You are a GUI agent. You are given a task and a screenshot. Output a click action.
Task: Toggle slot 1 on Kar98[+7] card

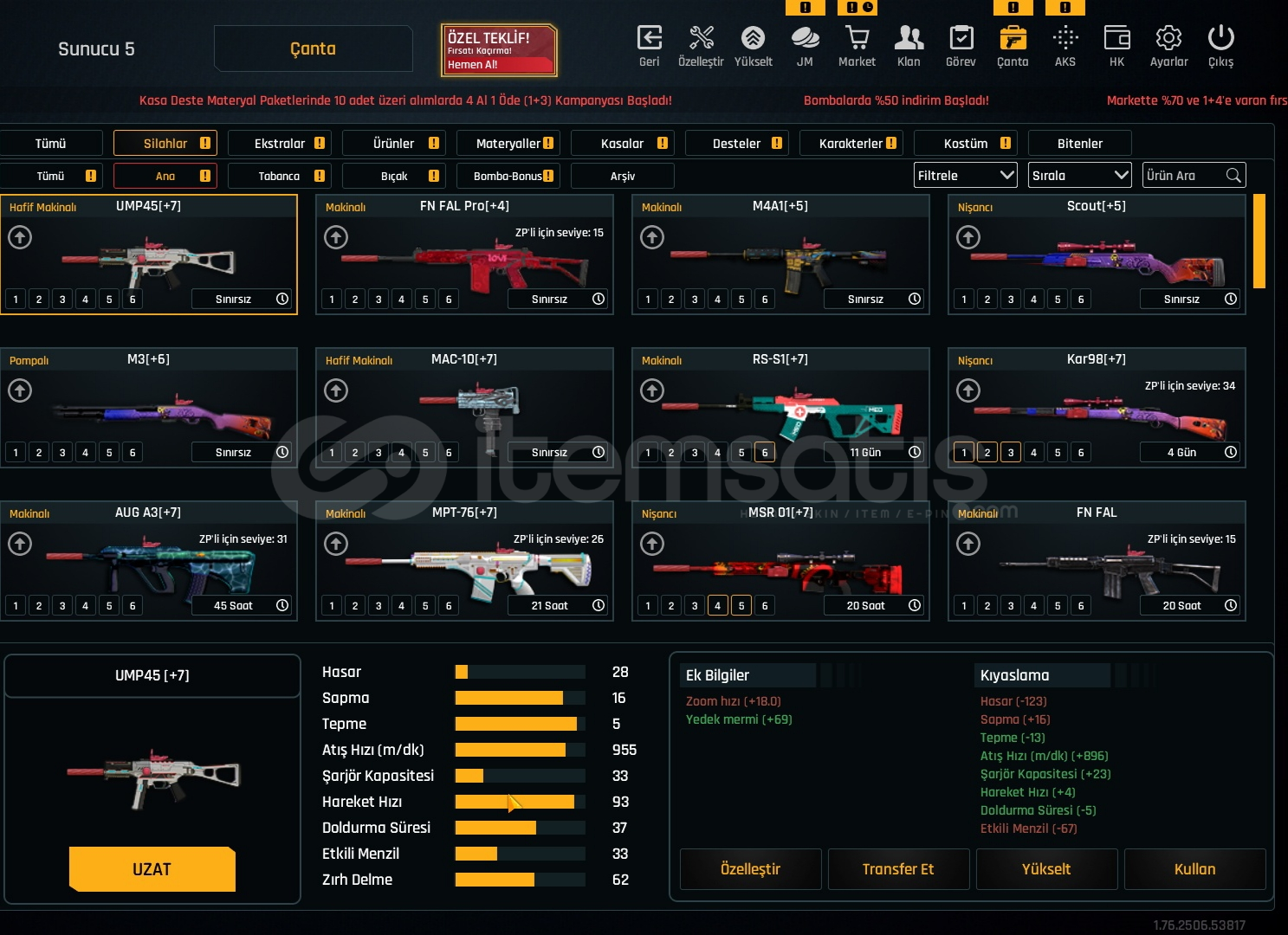point(964,452)
